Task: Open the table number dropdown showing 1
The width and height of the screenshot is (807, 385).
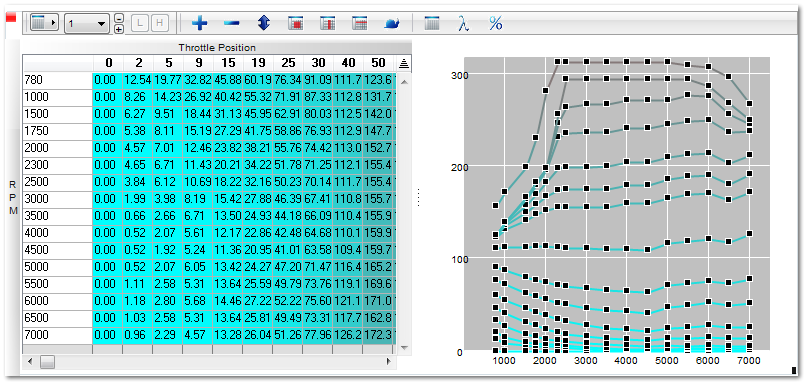Action: 86,24
